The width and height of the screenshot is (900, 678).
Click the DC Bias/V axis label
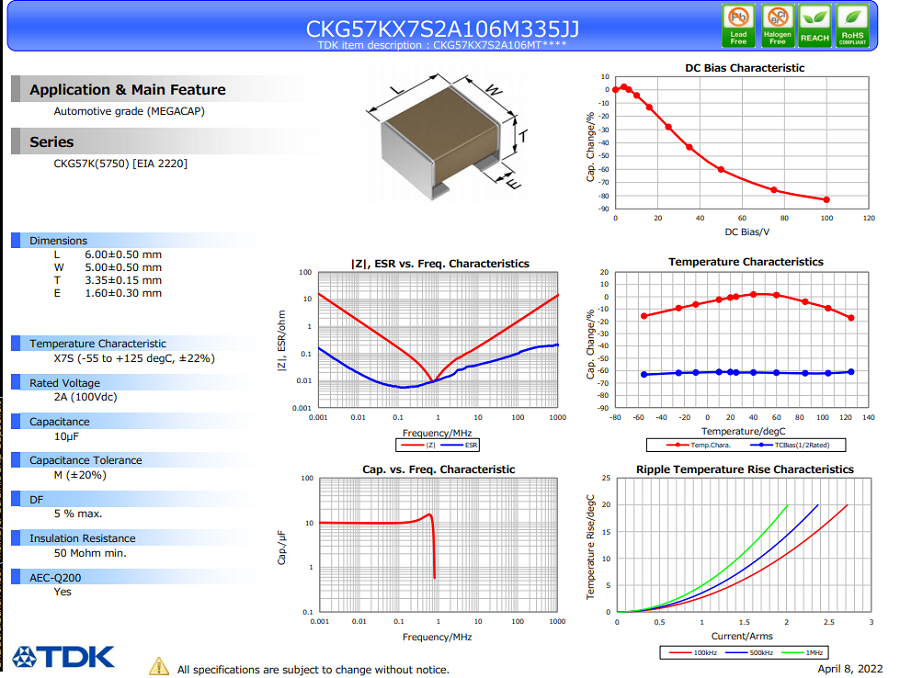pyautogui.click(x=747, y=232)
